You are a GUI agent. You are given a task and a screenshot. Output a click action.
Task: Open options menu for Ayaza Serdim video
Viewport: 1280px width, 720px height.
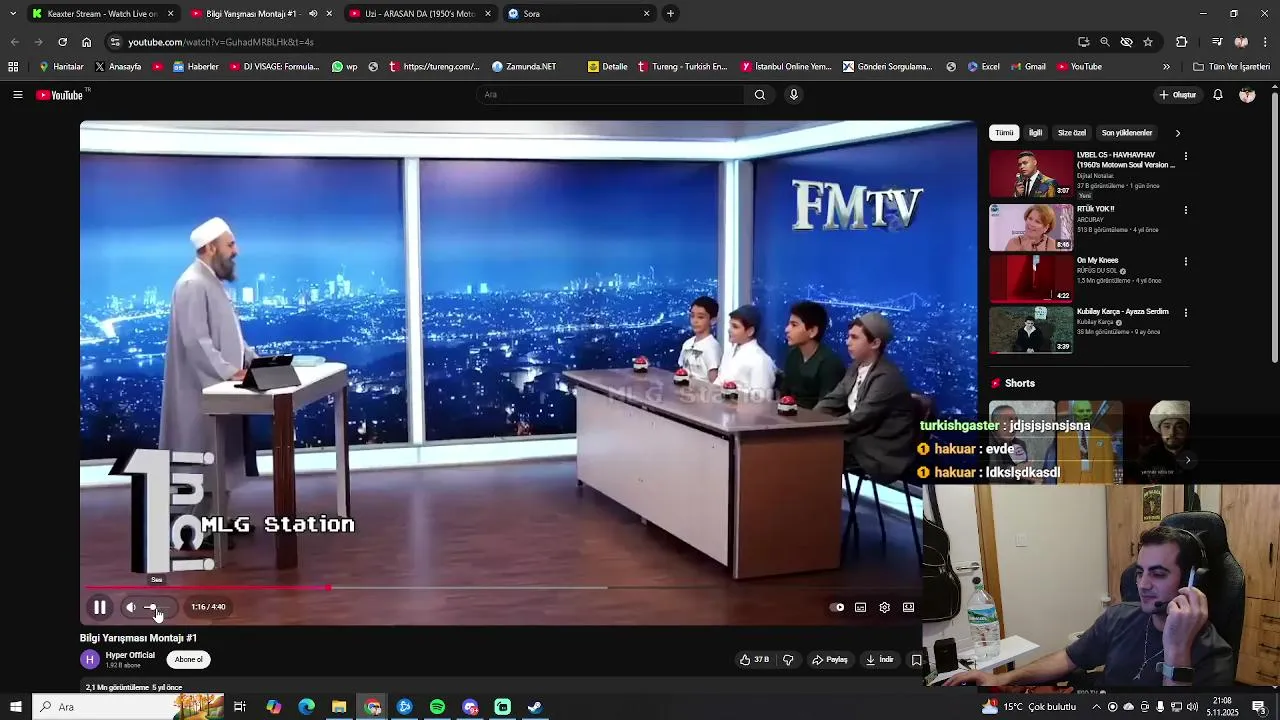(1186, 312)
